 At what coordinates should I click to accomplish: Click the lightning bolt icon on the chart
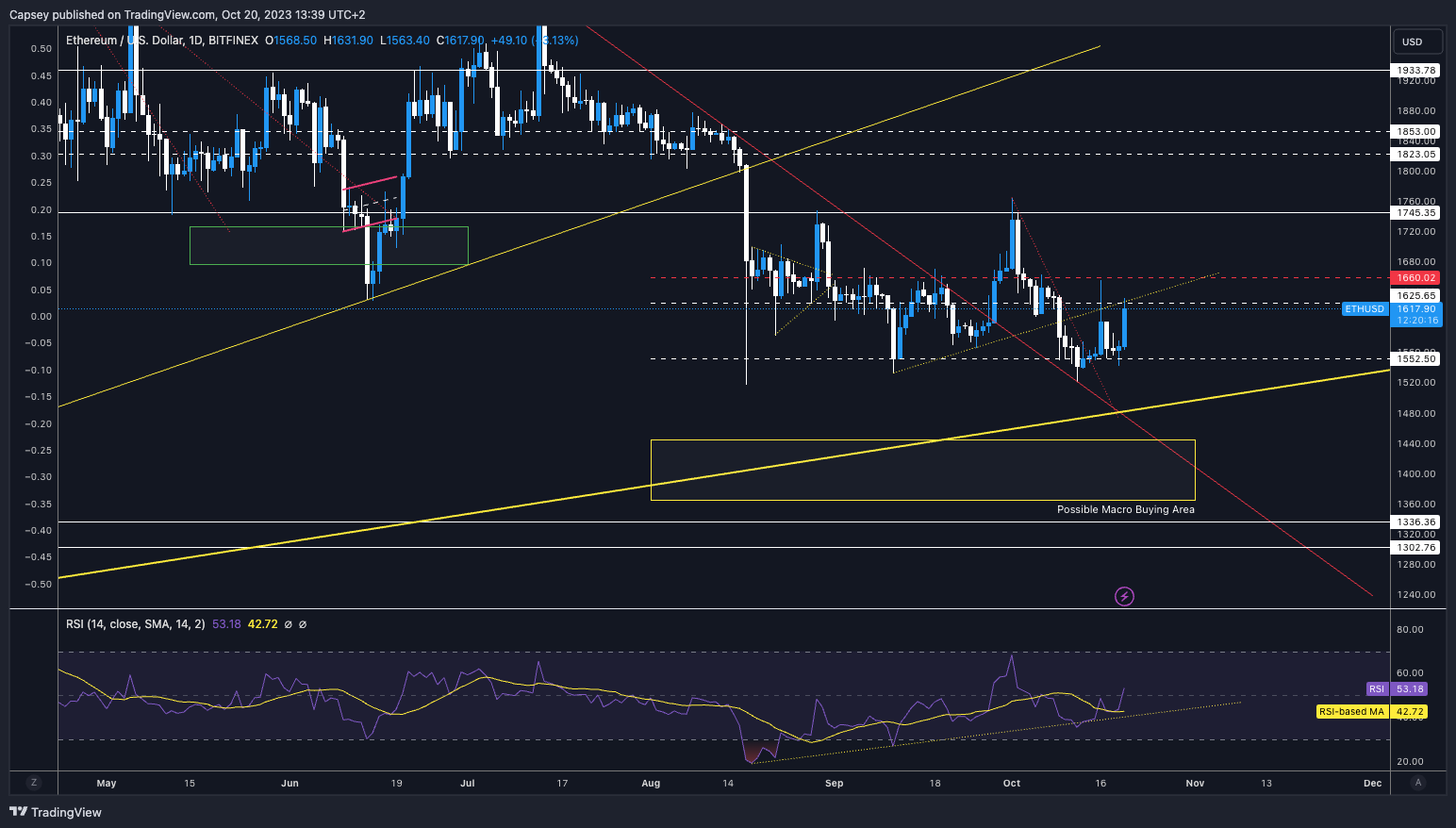pos(1124,595)
